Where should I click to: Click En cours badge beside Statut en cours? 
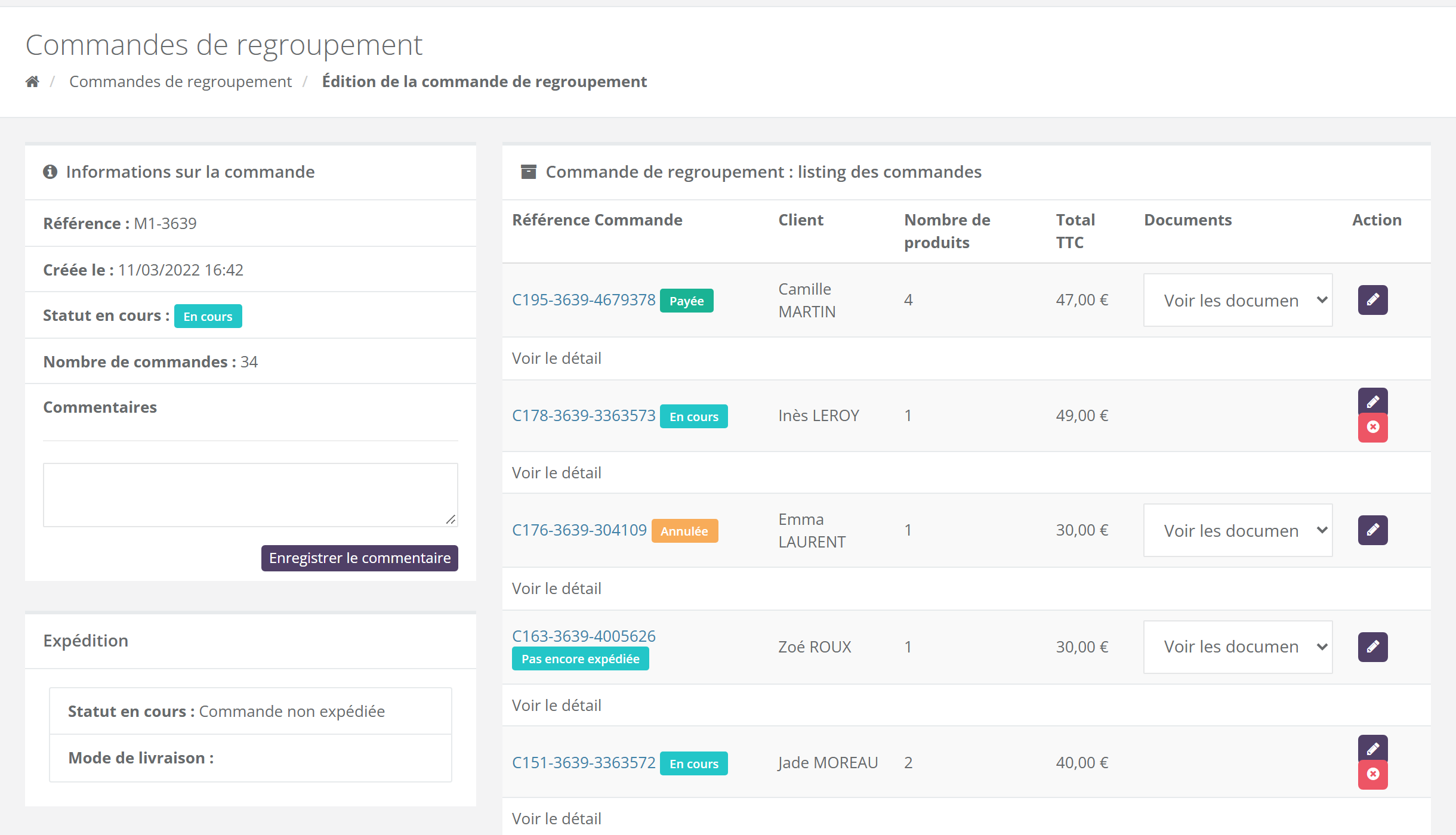pos(208,316)
